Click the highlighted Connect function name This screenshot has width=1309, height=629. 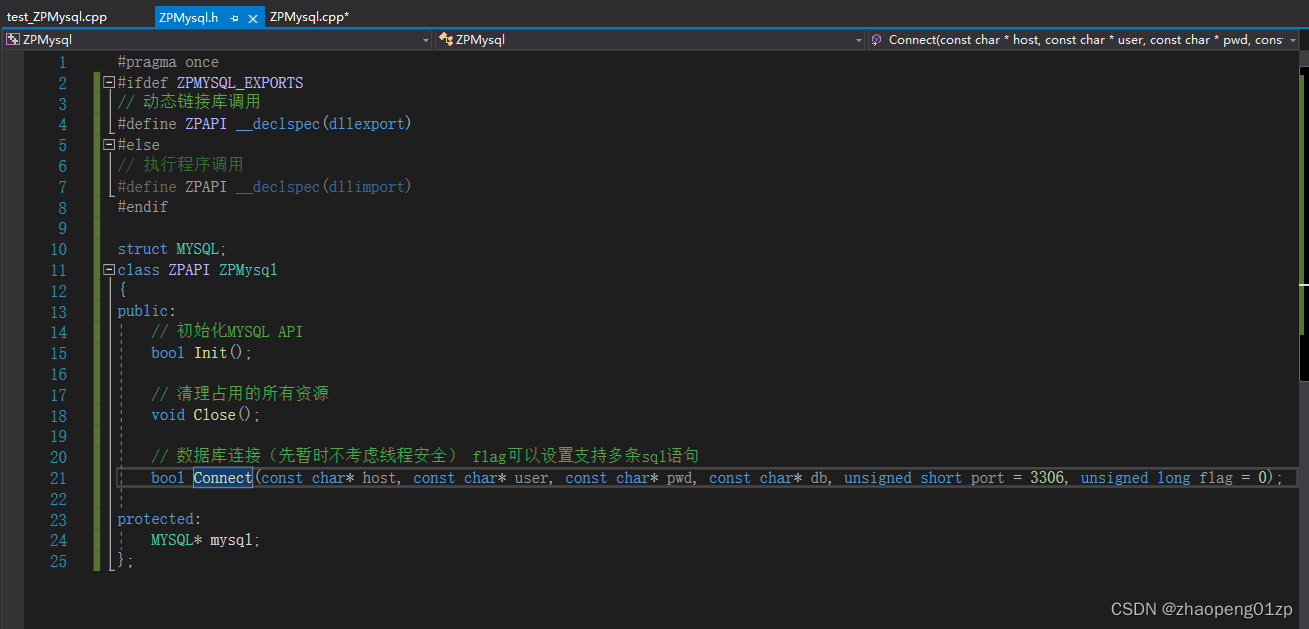[x=223, y=478]
